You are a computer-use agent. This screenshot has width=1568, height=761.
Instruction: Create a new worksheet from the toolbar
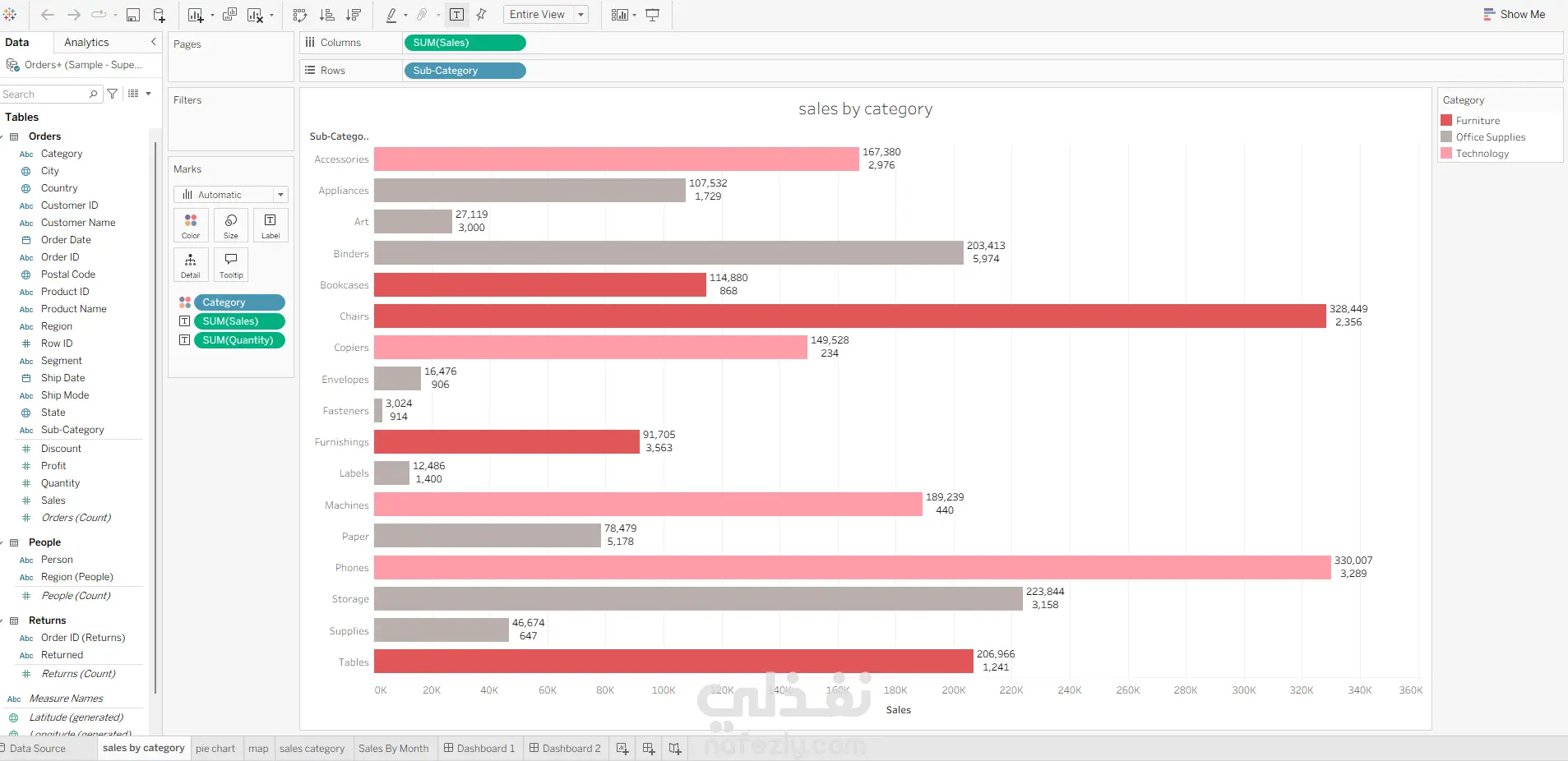[195, 15]
